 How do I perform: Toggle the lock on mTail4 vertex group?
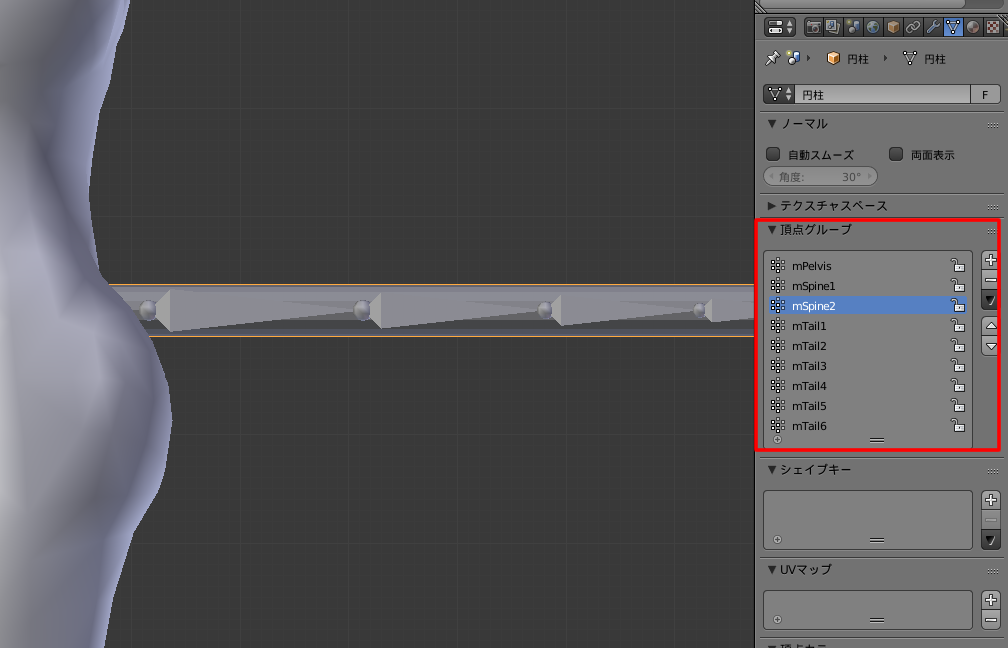point(958,385)
